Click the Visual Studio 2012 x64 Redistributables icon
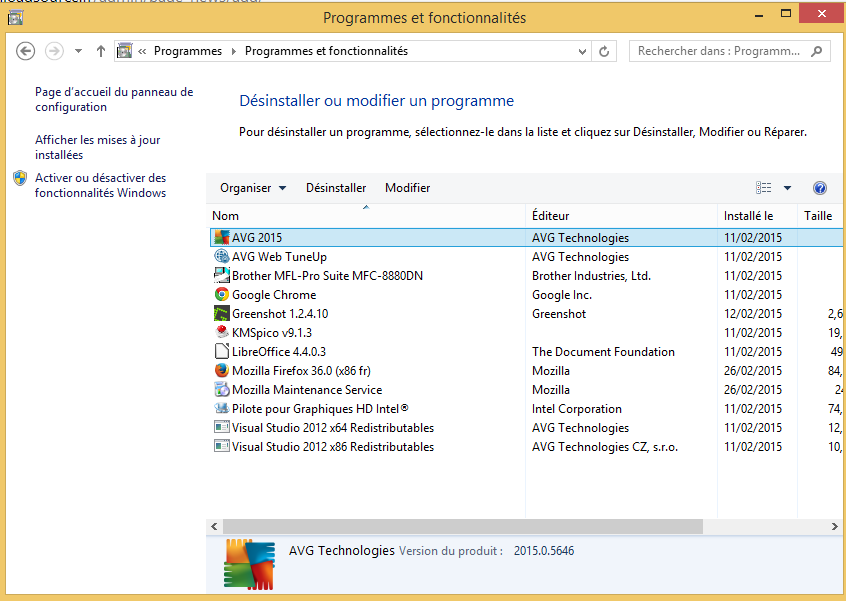Image resolution: width=846 pixels, height=601 pixels. 222,427
